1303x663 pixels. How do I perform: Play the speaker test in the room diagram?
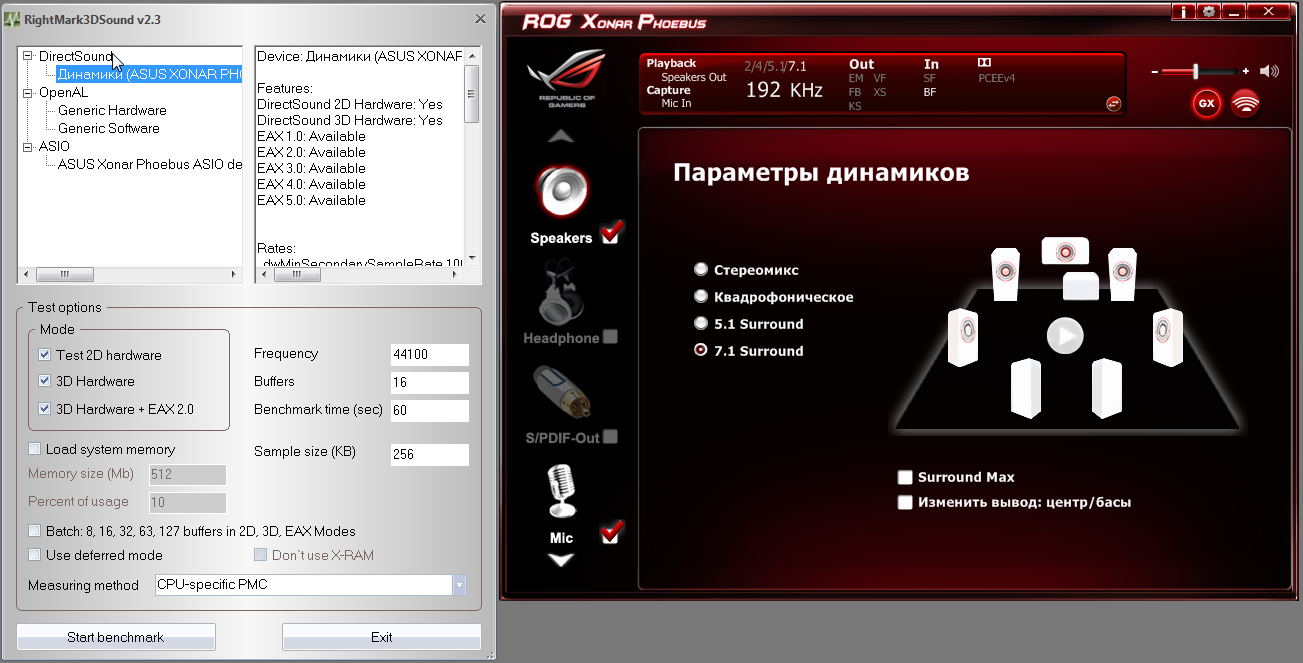[1065, 335]
